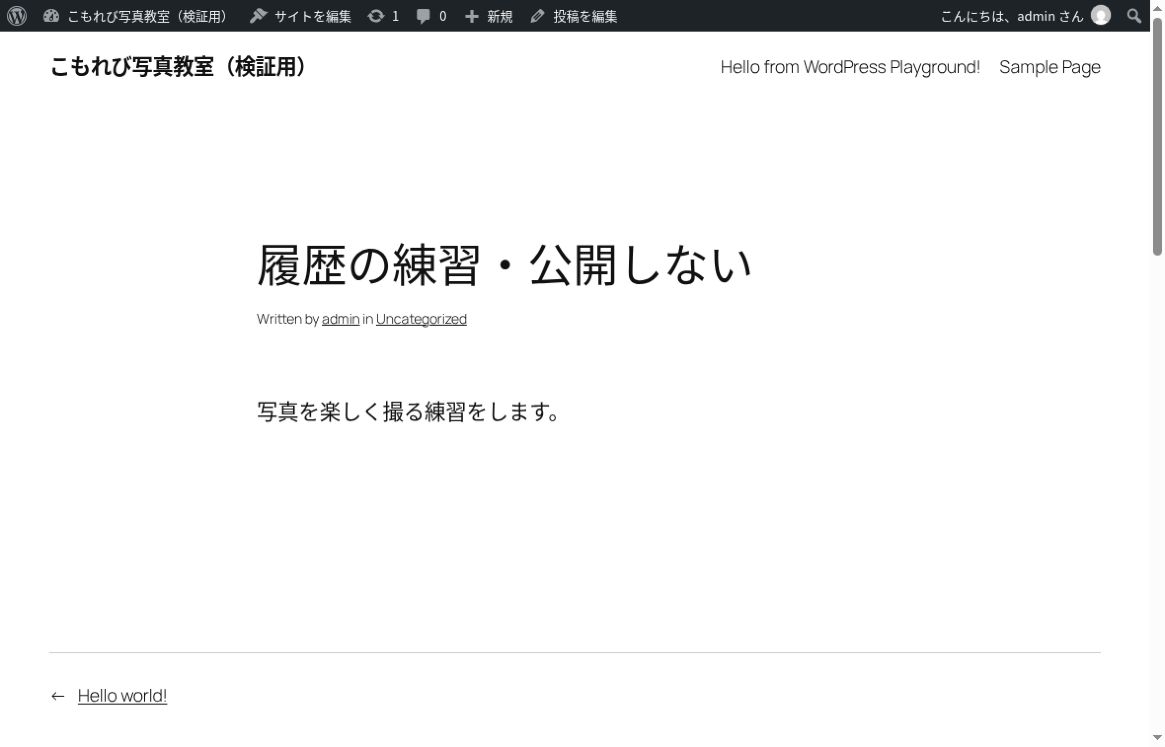Screen dimensions: 1165x747
Task: Click the admin avatar icon
Action: pos(1101,16)
